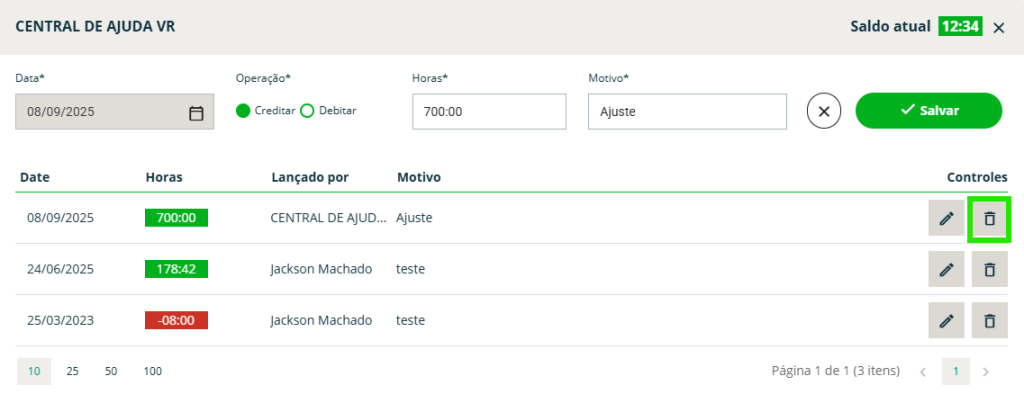Open the calendar picker in Data field
The width and height of the screenshot is (1024, 403).
coord(196,112)
